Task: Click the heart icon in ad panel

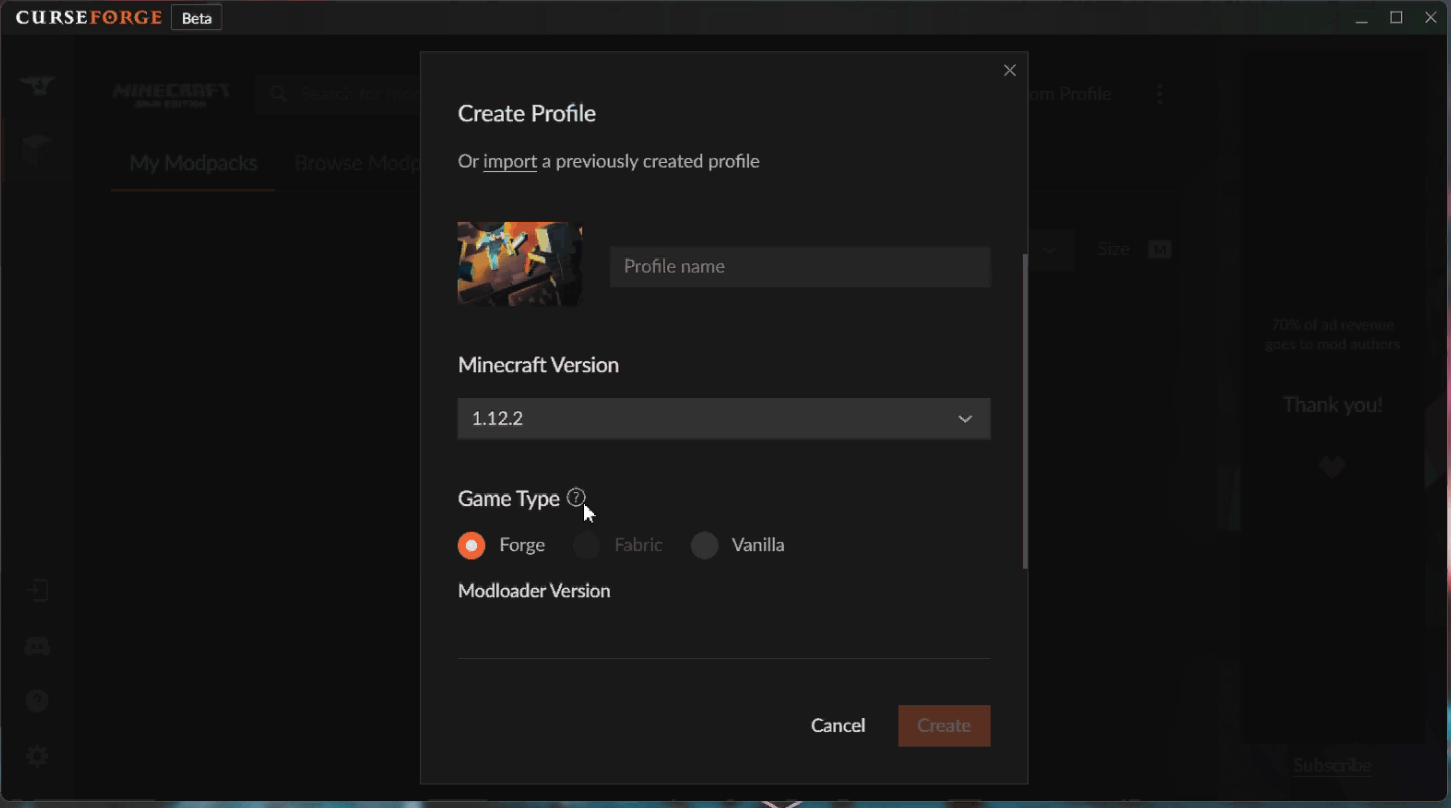Action: click(1332, 467)
